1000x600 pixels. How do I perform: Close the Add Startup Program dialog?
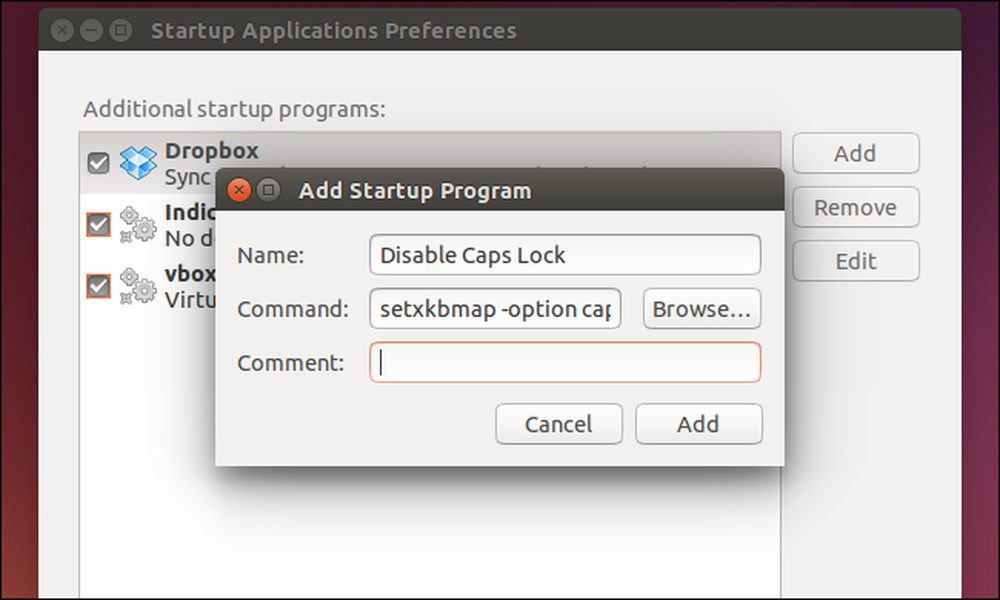239,190
